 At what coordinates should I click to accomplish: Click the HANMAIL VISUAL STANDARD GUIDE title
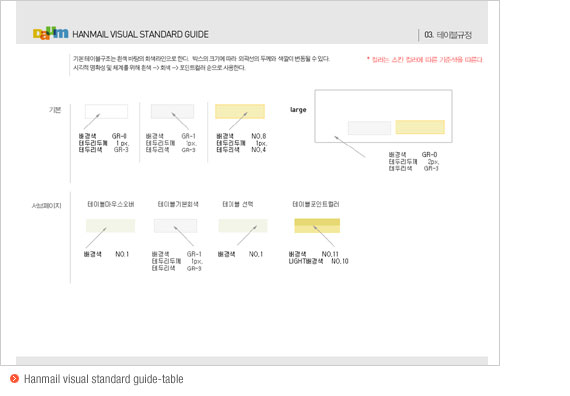pos(140,34)
